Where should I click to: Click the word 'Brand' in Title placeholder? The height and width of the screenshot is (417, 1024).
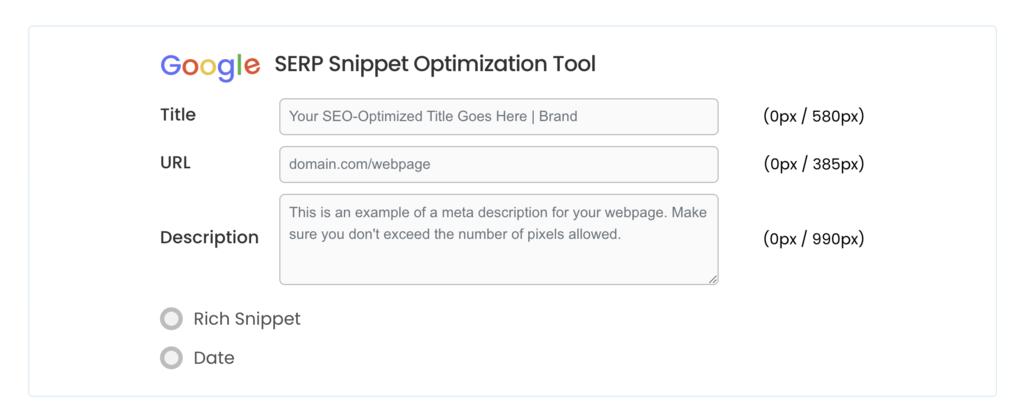[x=558, y=116]
